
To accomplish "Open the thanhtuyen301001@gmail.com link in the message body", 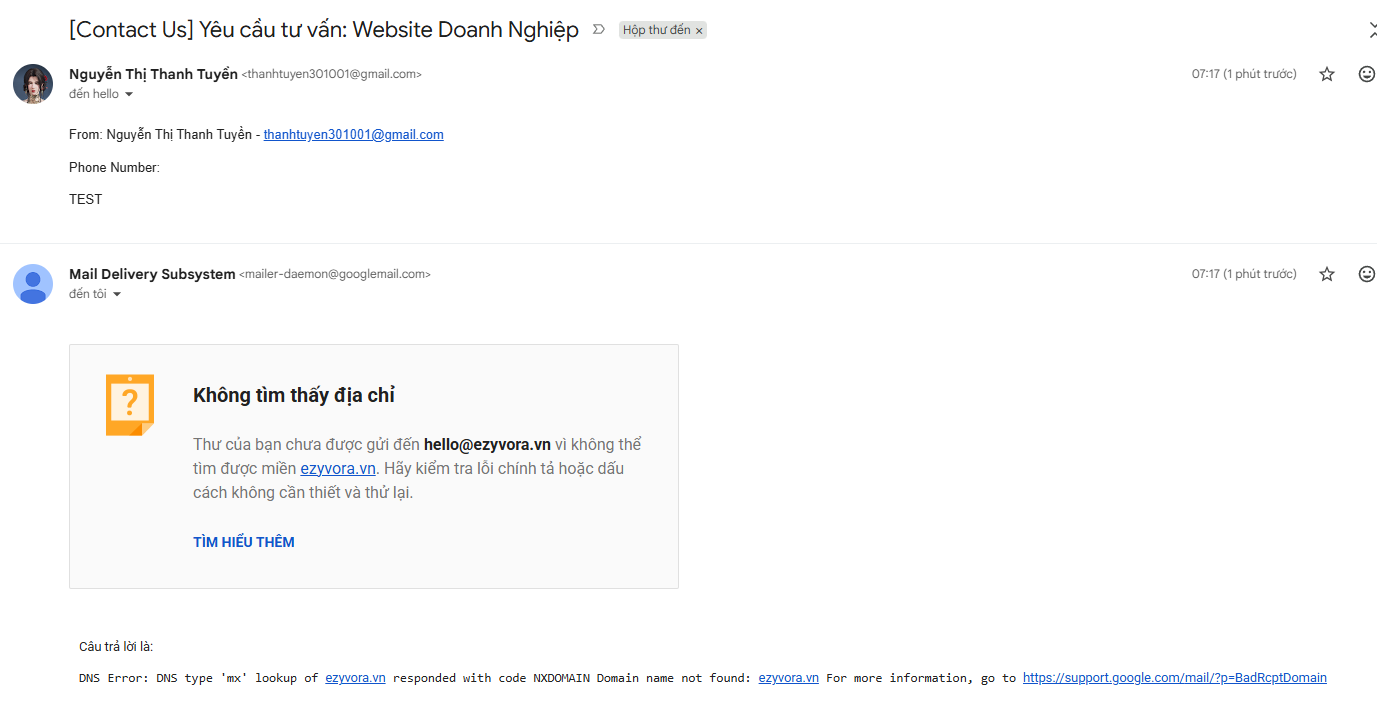I will click(x=353, y=135).
